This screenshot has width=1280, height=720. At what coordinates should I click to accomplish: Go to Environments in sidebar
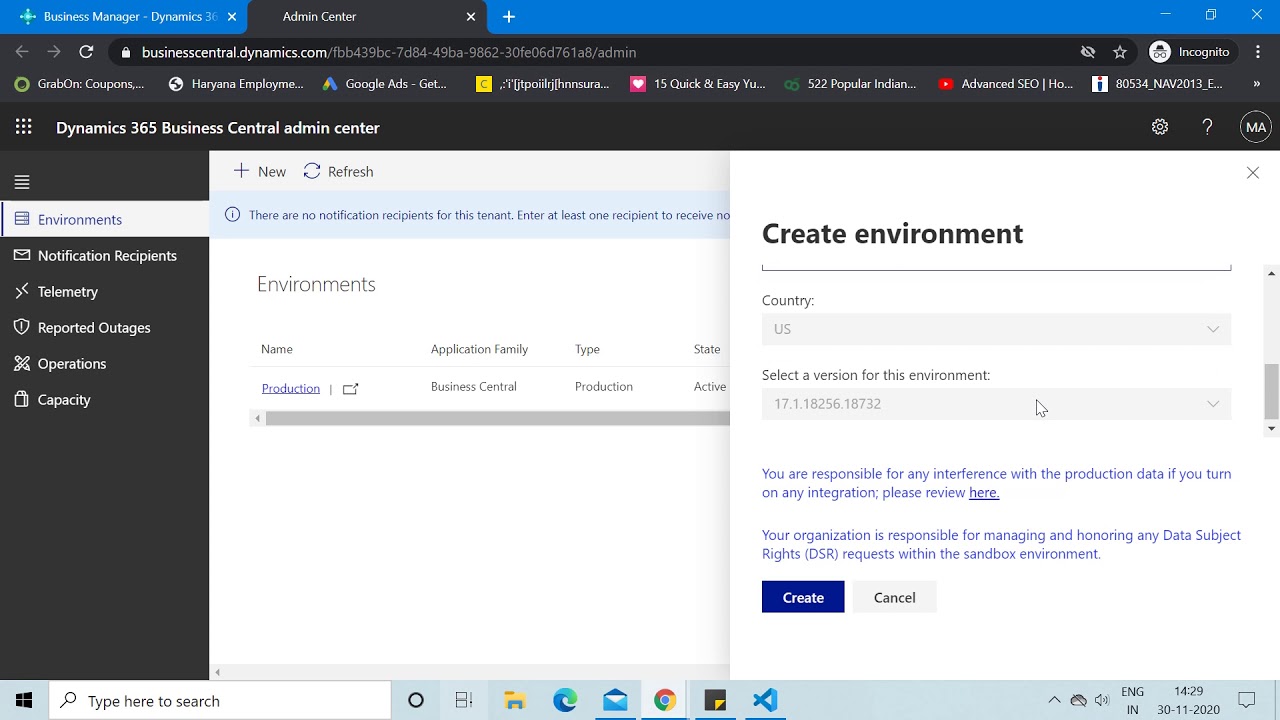pyautogui.click(x=104, y=219)
